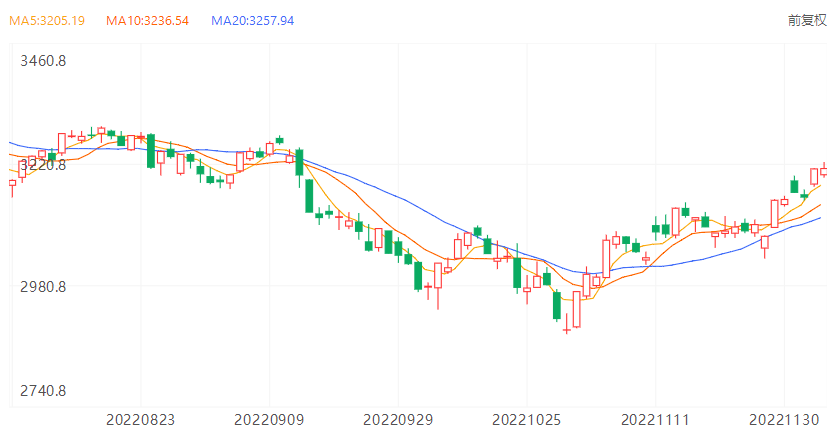Viewport: 838px width, 442px height.
Task: Click the MA10:3236.54 indicator label
Action: 148,20
